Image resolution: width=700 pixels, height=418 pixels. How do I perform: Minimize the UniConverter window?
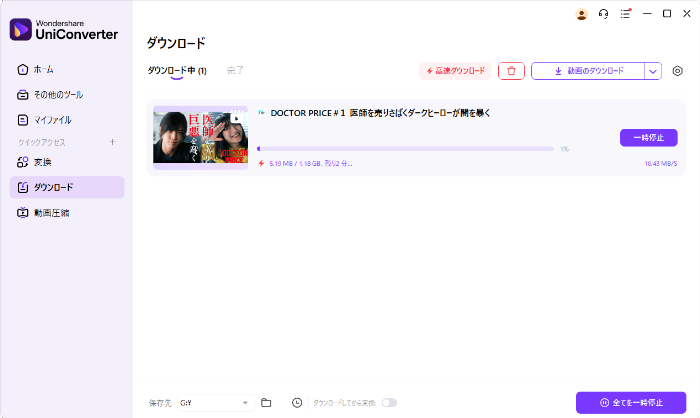coord(647,14)
